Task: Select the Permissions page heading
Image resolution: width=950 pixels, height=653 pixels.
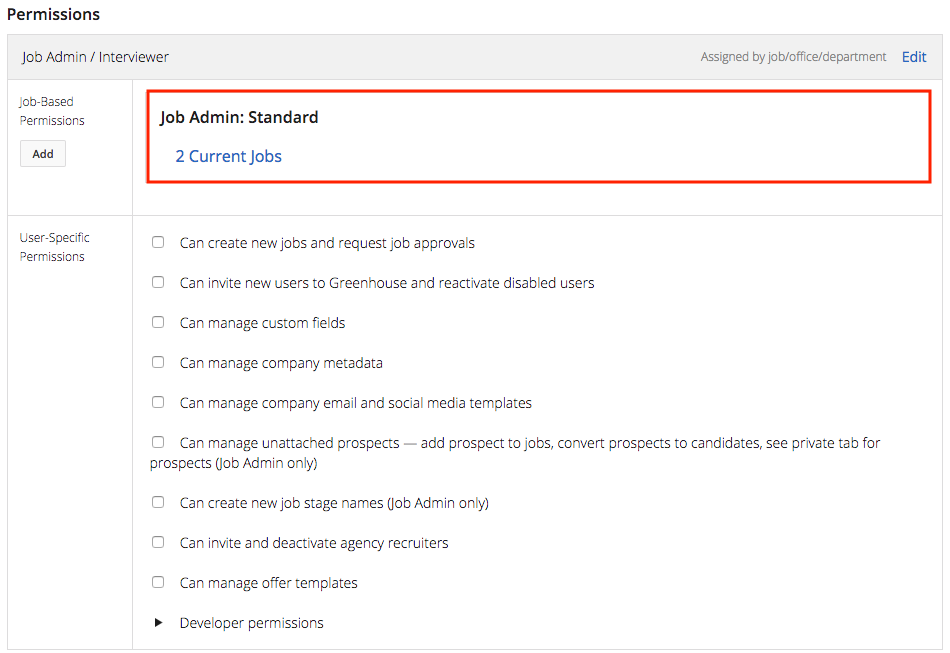Action: click(53, 14)
